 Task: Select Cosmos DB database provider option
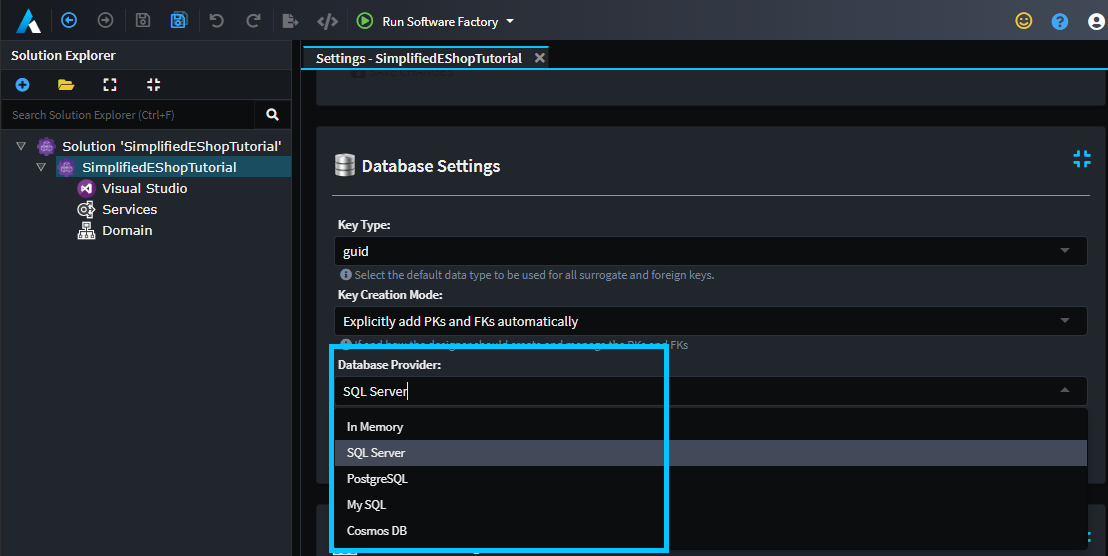coord(710,531)
